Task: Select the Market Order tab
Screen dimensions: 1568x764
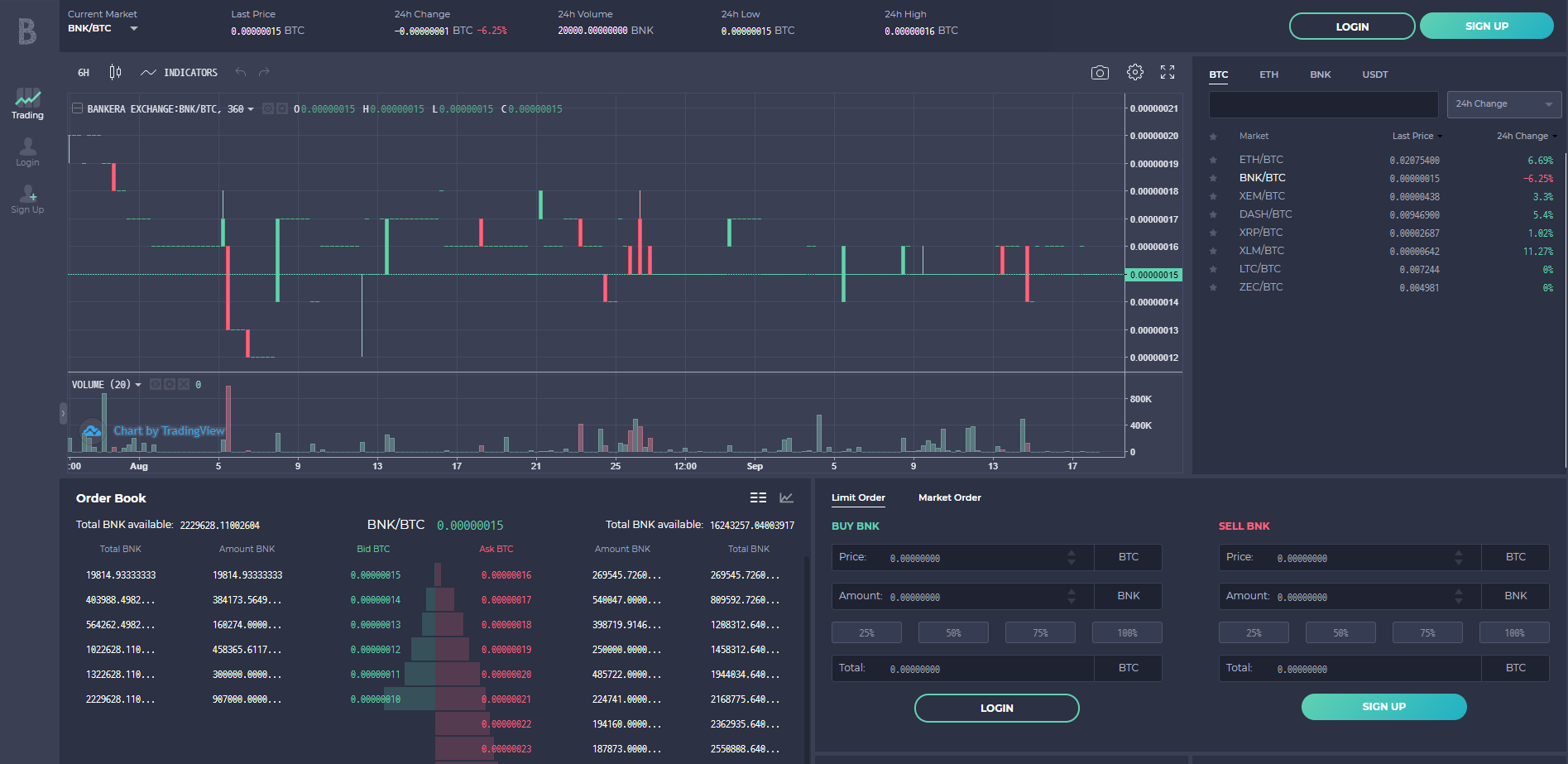Action: pos(949,497)
